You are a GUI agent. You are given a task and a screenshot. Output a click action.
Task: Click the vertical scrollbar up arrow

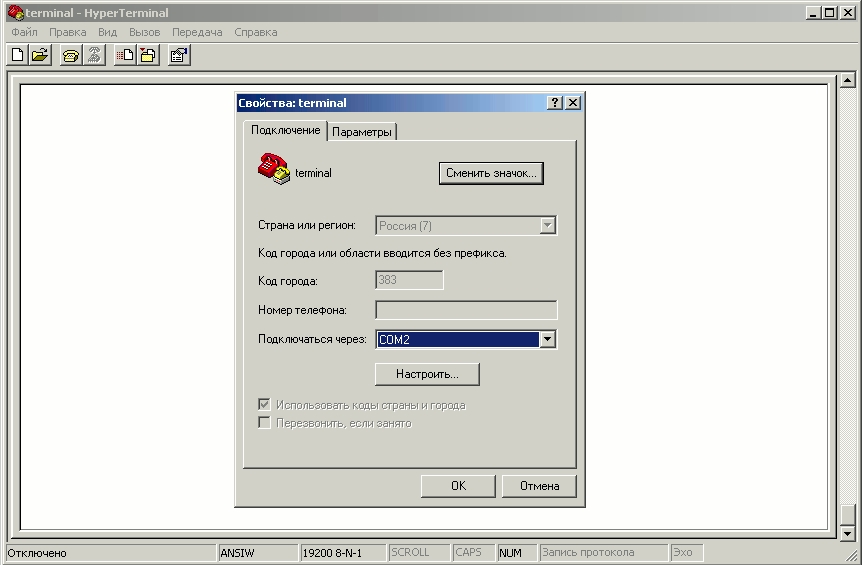tap(847, 81)
